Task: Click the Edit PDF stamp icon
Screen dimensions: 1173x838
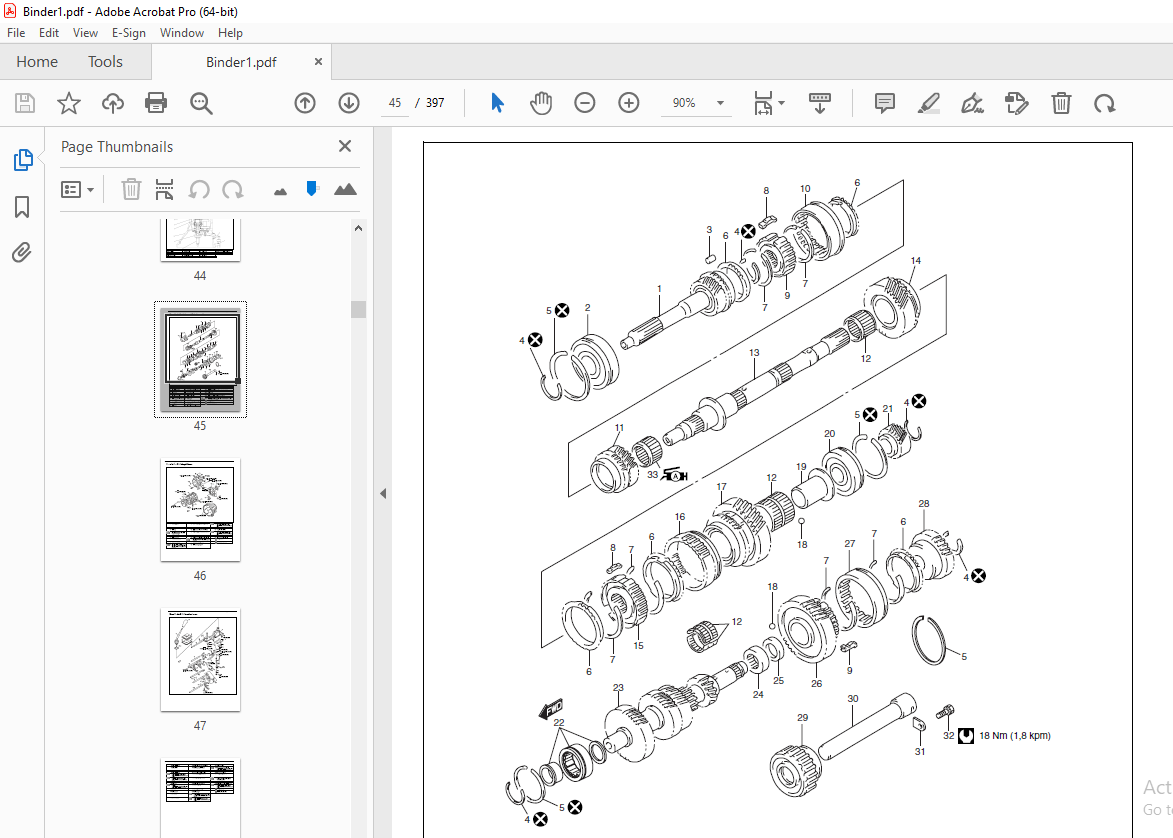Action: tap(1017, 103)
